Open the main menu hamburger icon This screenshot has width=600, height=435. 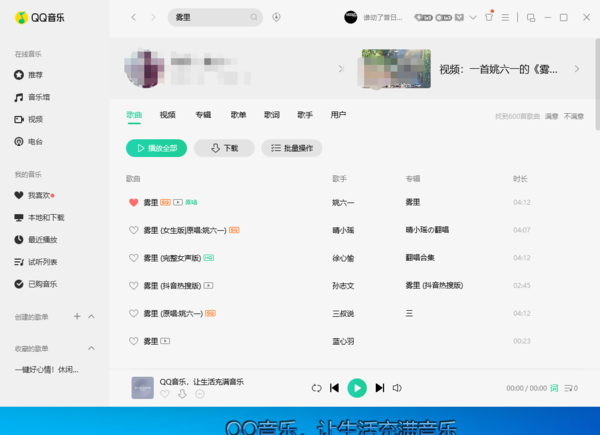[505, 17]
